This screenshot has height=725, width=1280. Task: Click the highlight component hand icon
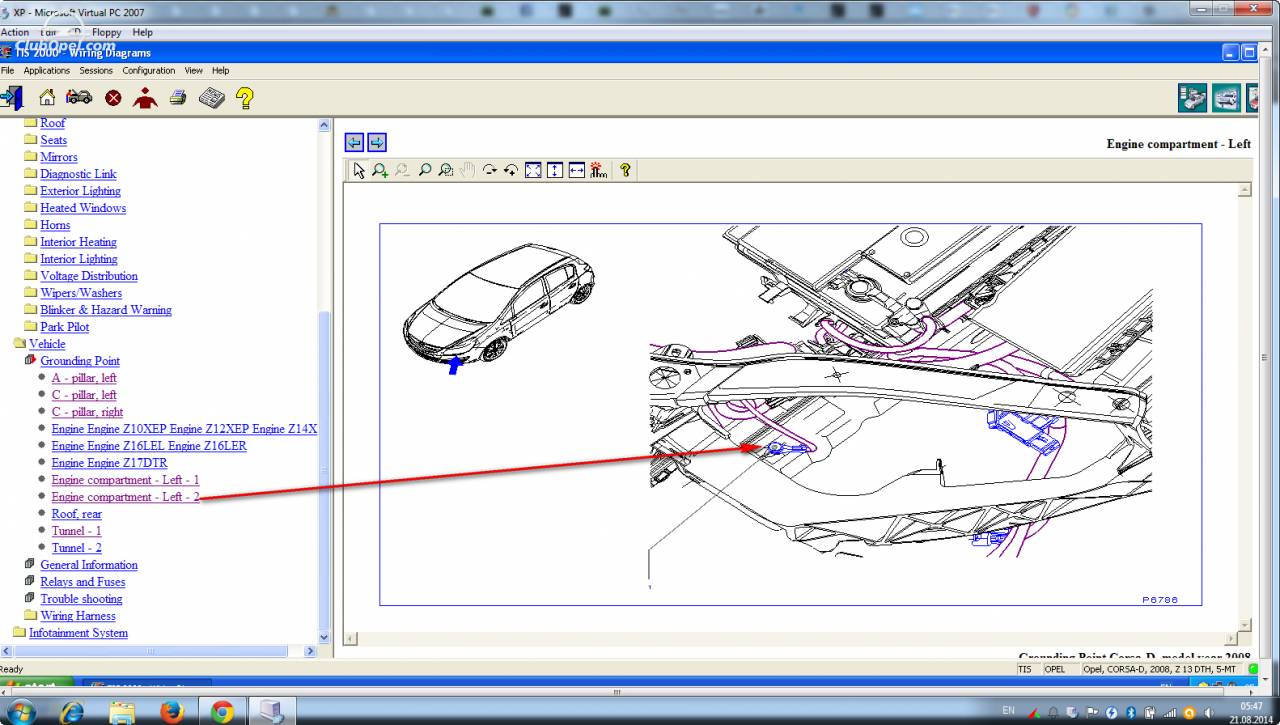click(x=599, y=171)
